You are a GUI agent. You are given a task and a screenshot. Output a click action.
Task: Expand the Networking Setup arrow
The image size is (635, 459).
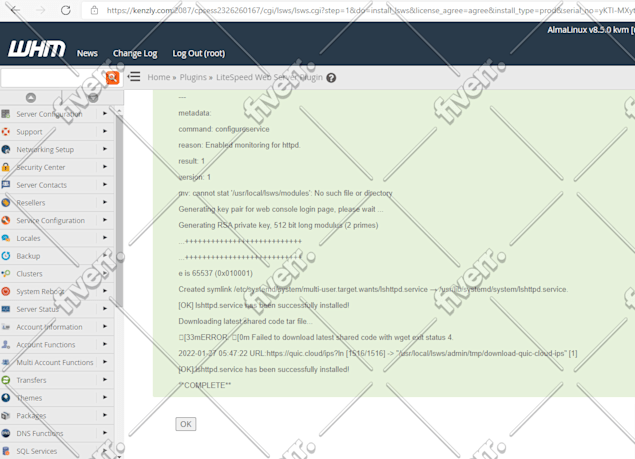(105, 149)
